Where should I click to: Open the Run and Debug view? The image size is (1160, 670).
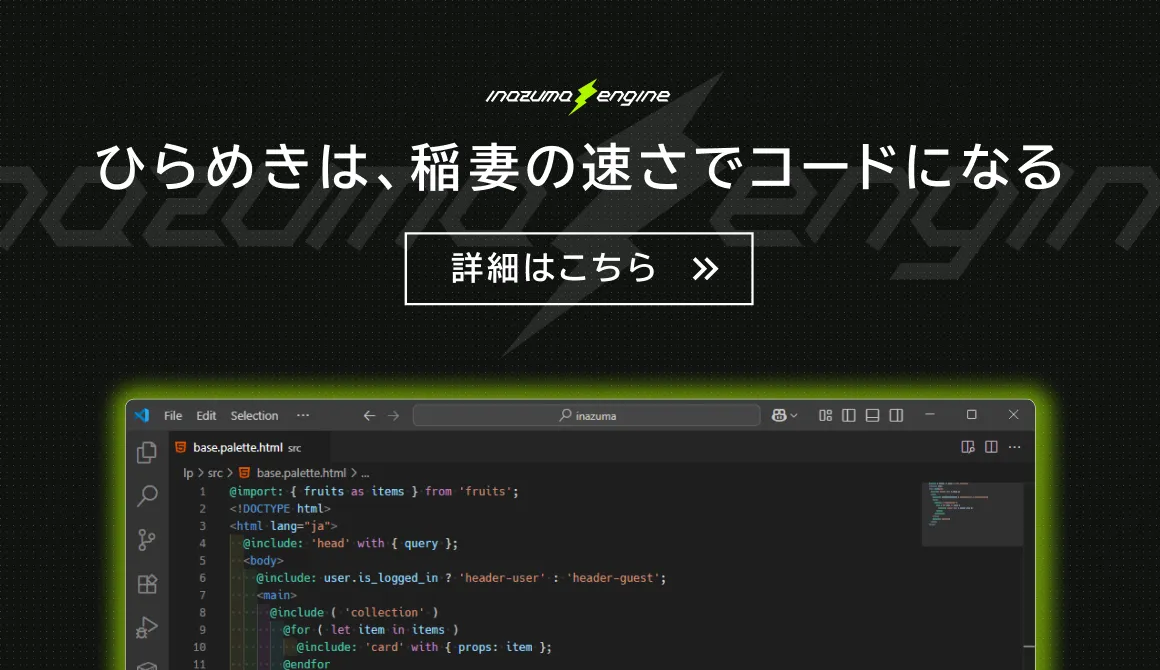pos(147,628)
